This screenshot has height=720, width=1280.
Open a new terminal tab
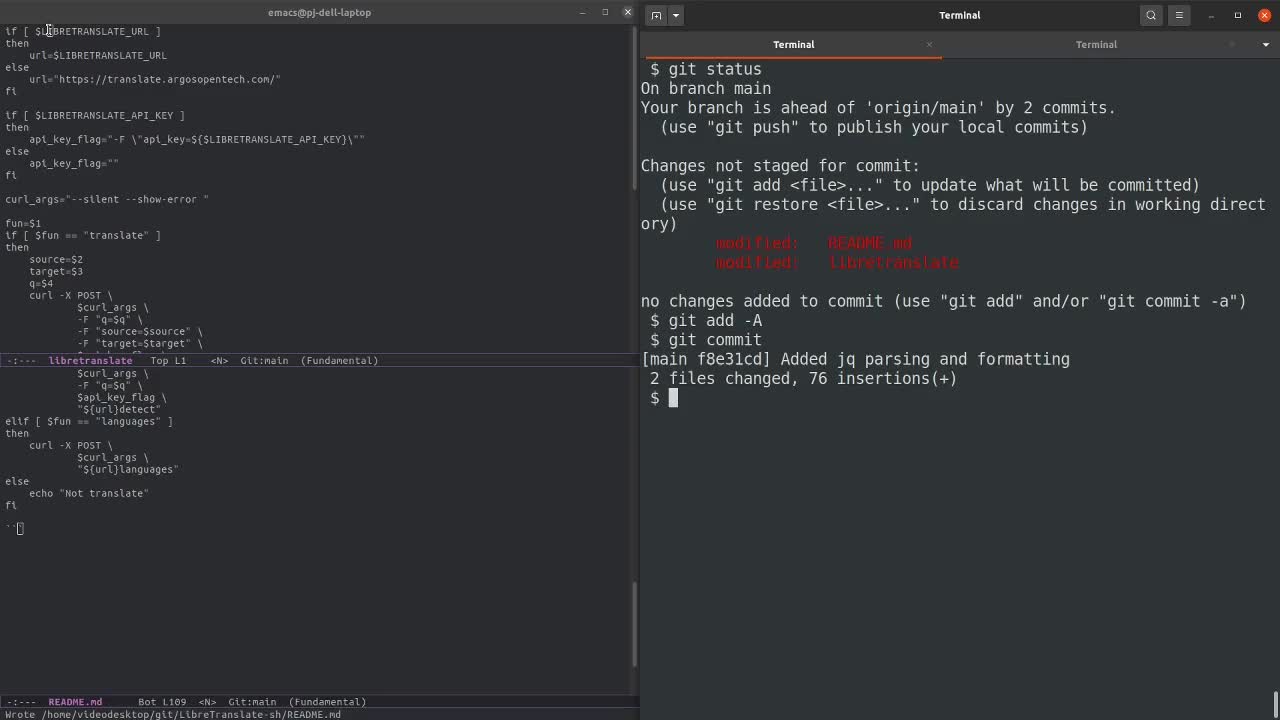[656, 15]
